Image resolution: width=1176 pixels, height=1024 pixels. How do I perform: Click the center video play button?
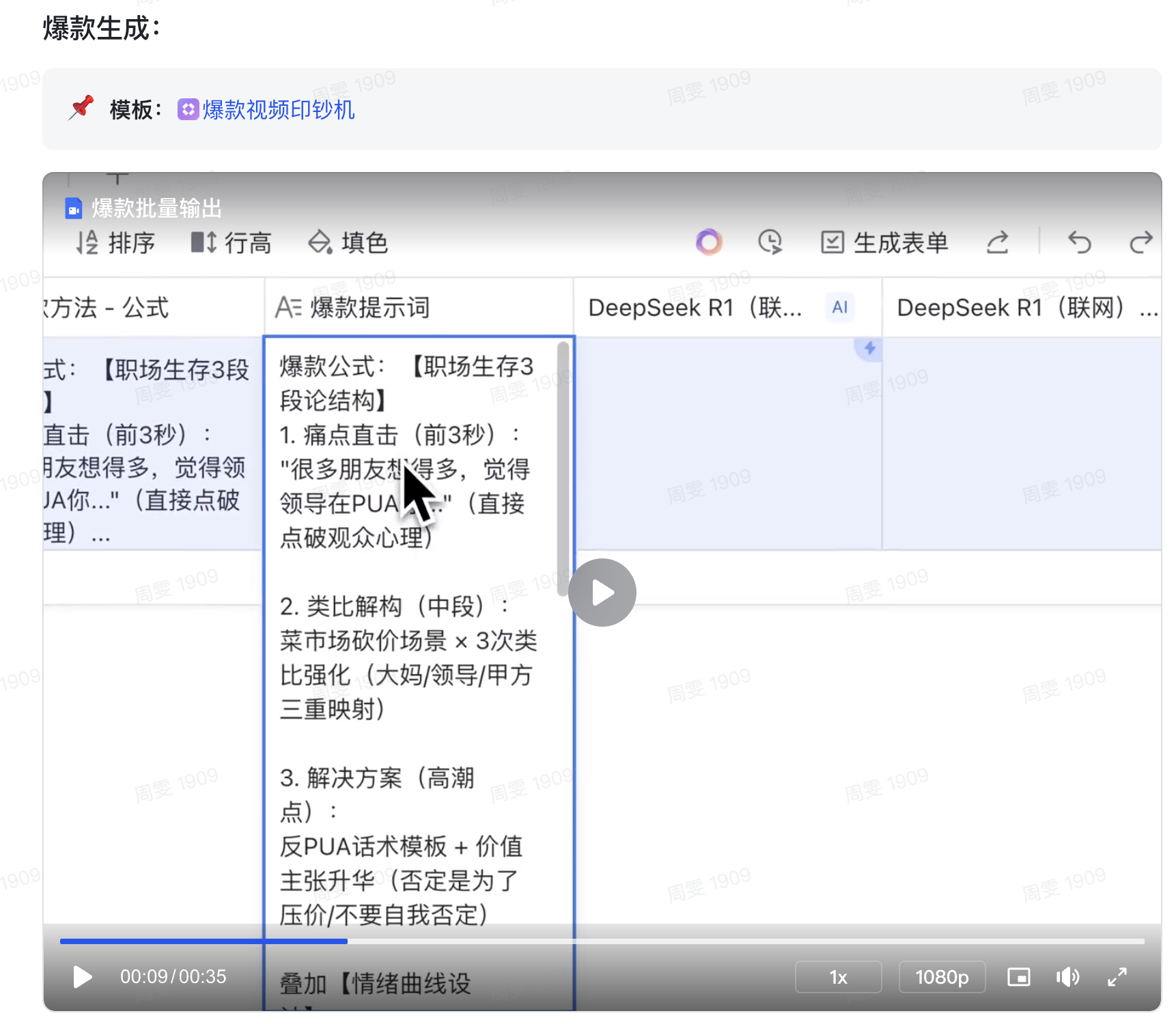click(602, 593)
